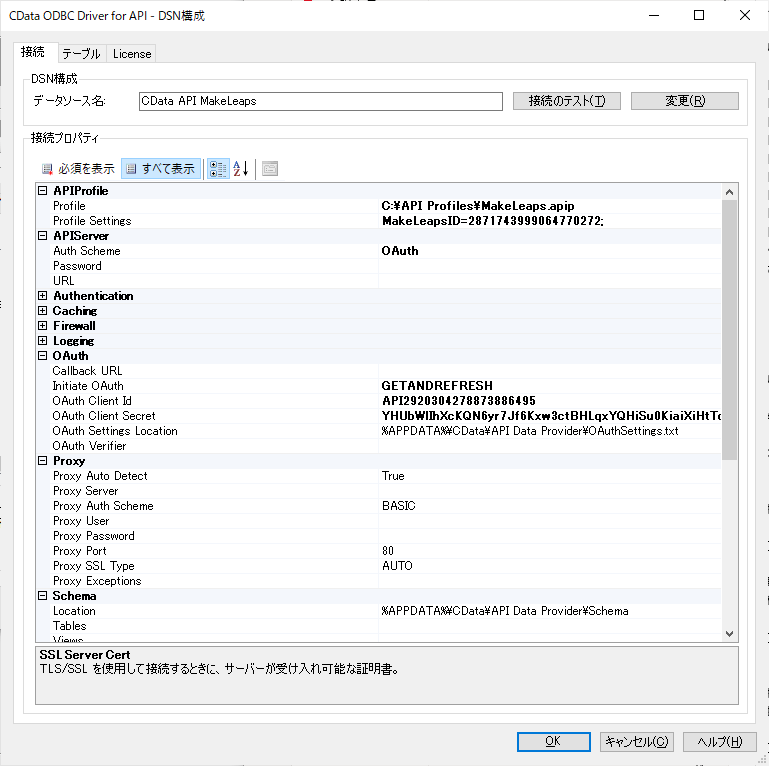Collapse the APIServer category
769x766 pixels.
[x=43, y=236]
